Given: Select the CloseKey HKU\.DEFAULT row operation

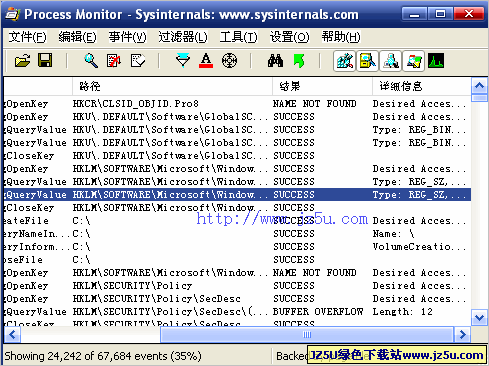Looking at the screenshot, I should point(29,156).
